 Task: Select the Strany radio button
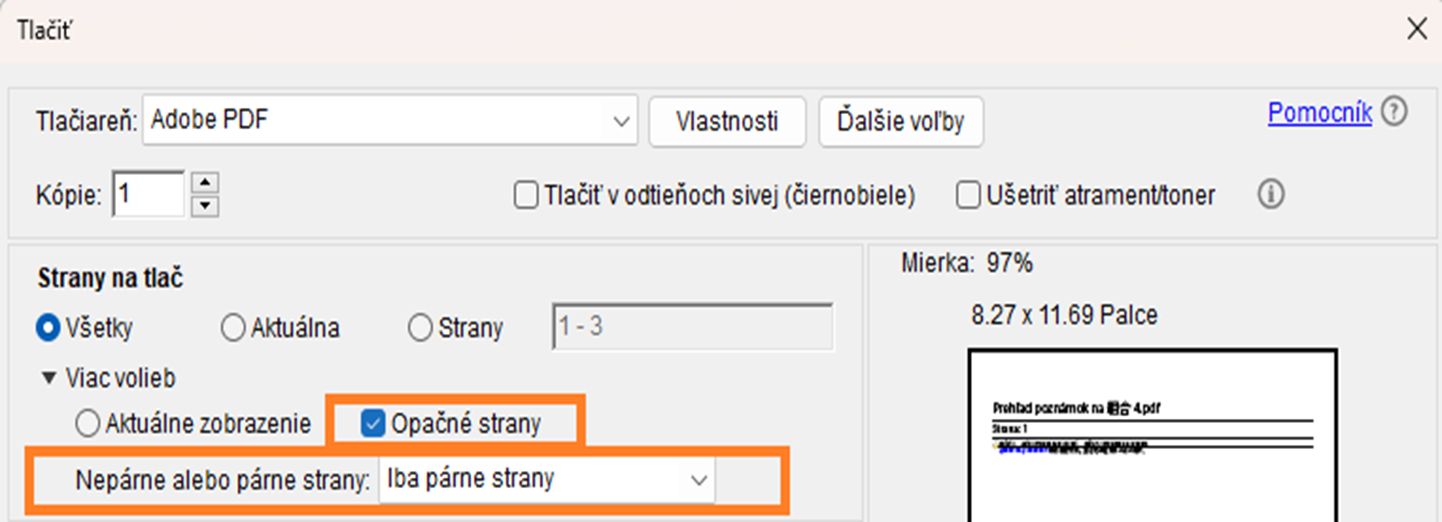[421, 328]
